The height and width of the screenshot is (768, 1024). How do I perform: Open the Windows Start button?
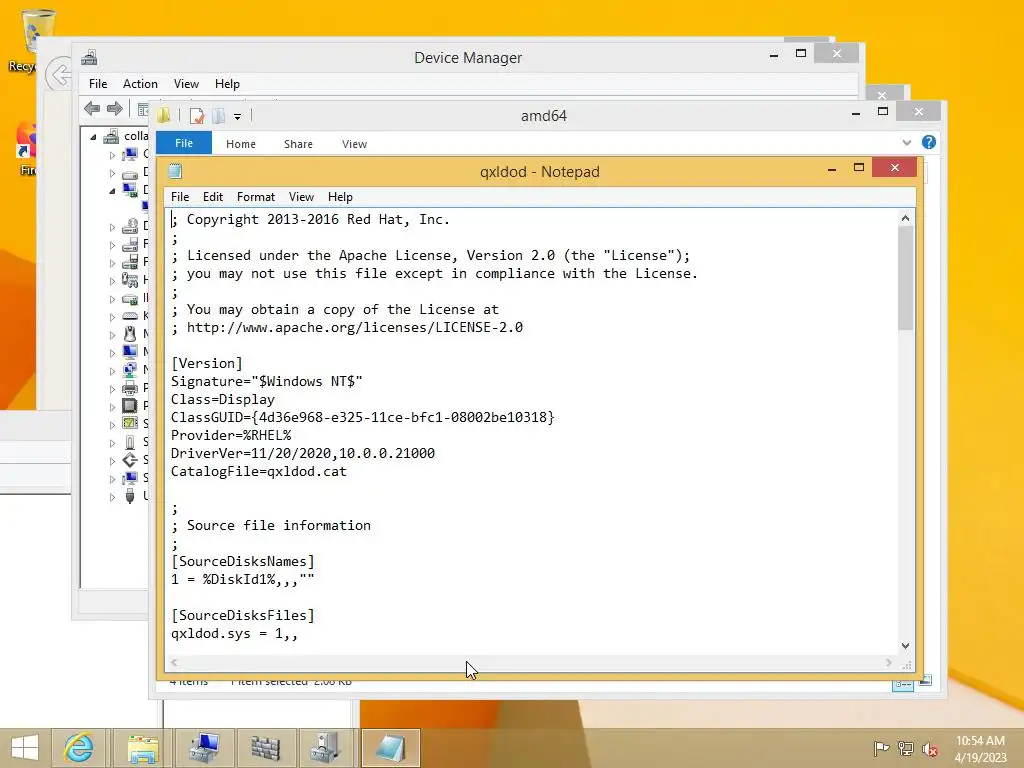(25, 748)
